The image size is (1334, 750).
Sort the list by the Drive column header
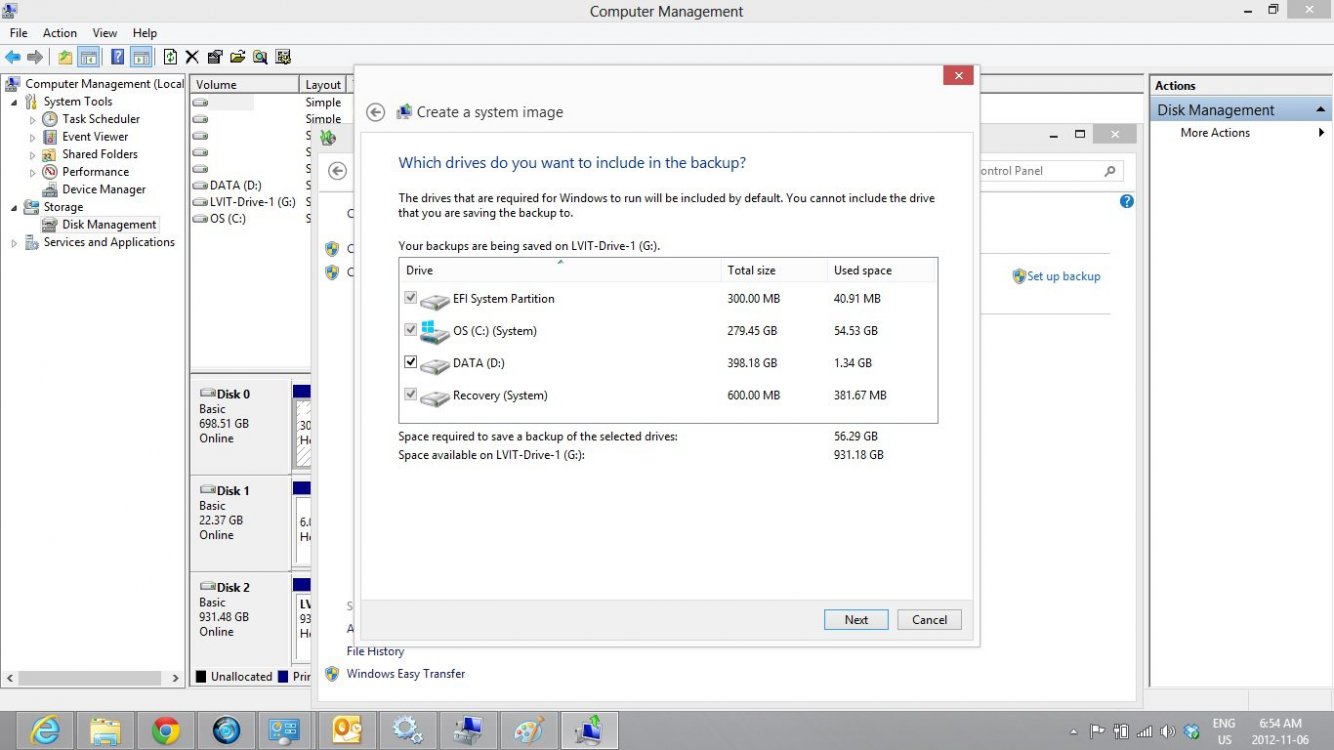click(x=560, y=270)
